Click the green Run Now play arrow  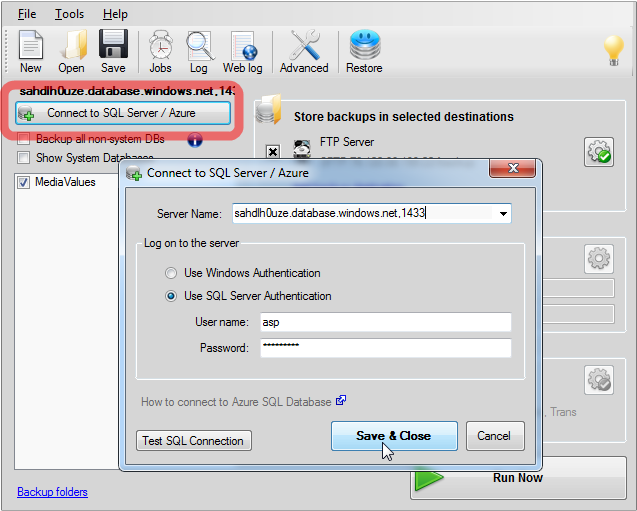pos(429,480)
